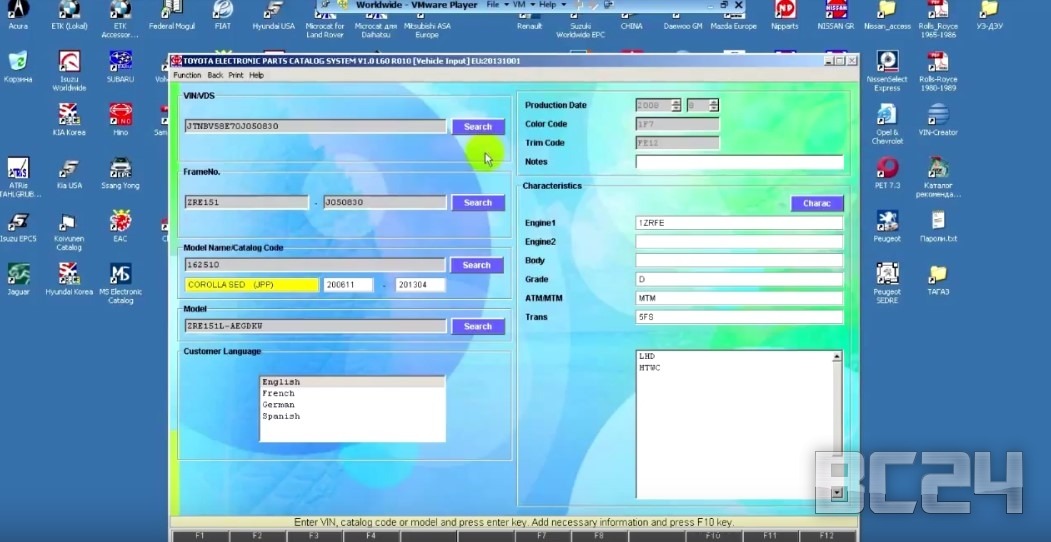
Task: Open the PET 7.3 desktop shortcut
Action: pos(887,168)
